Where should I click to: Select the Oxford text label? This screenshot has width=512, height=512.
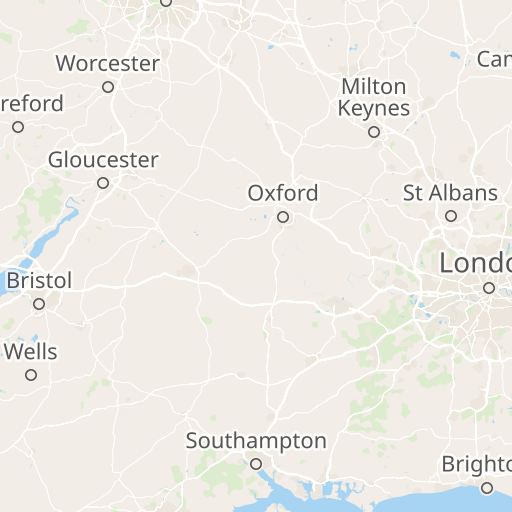click(x=283, y=193)
